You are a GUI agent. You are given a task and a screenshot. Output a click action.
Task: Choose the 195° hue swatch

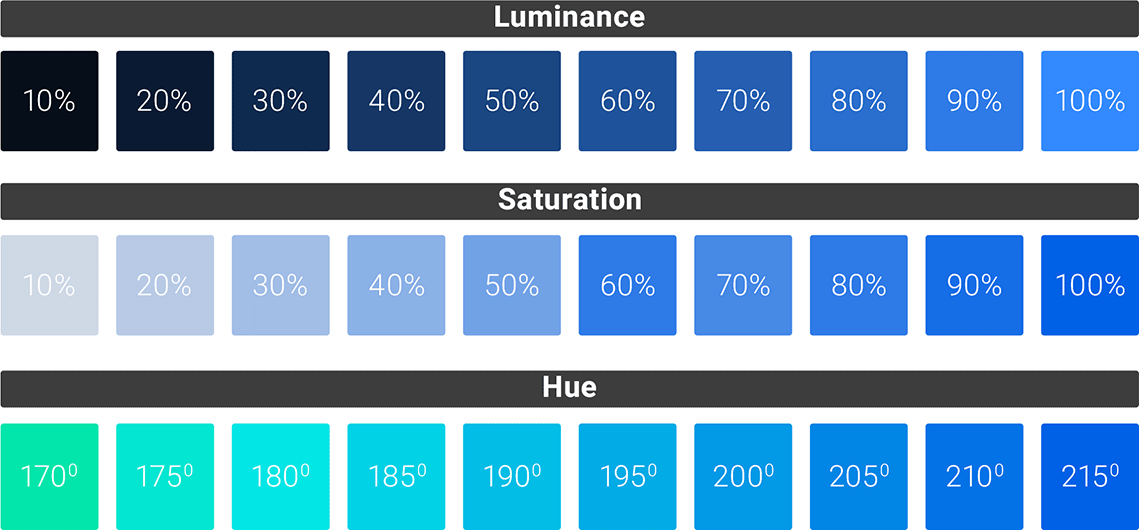coord(628,476)
